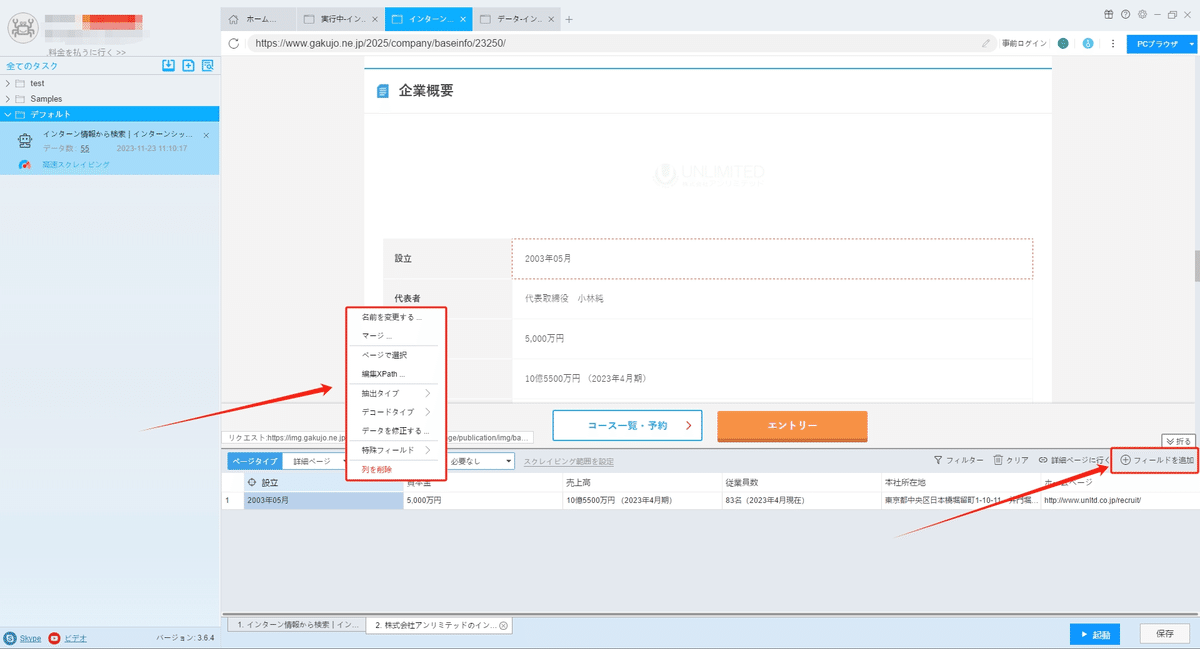Click the クリア trash icon button
The image size is (1200, 649).
coord(1011,461)
